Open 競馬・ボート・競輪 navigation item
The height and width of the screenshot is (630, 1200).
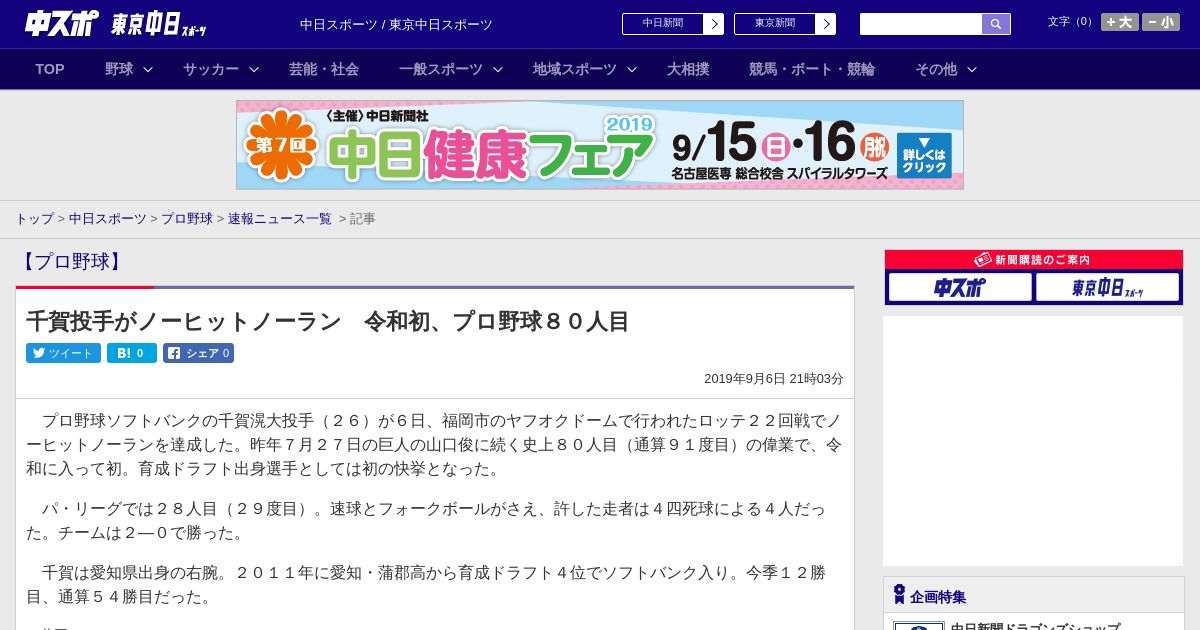click(812, 69)
